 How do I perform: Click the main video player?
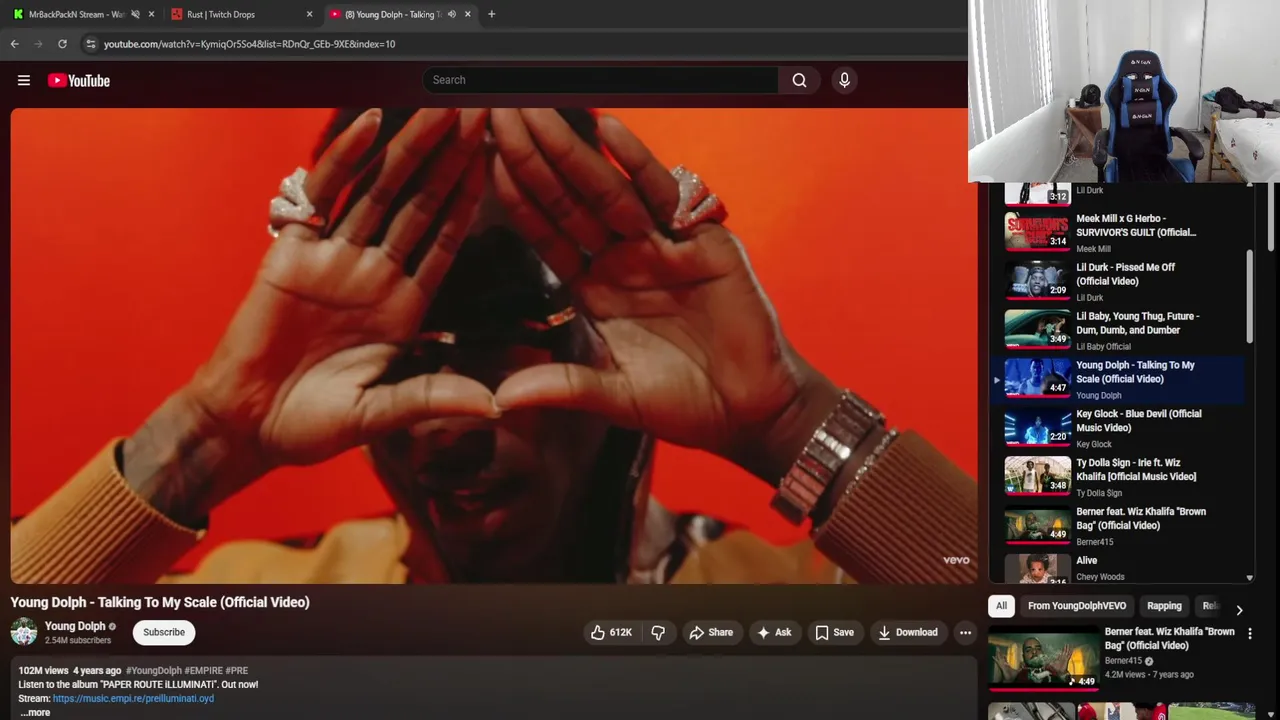(x=494, y=345)
